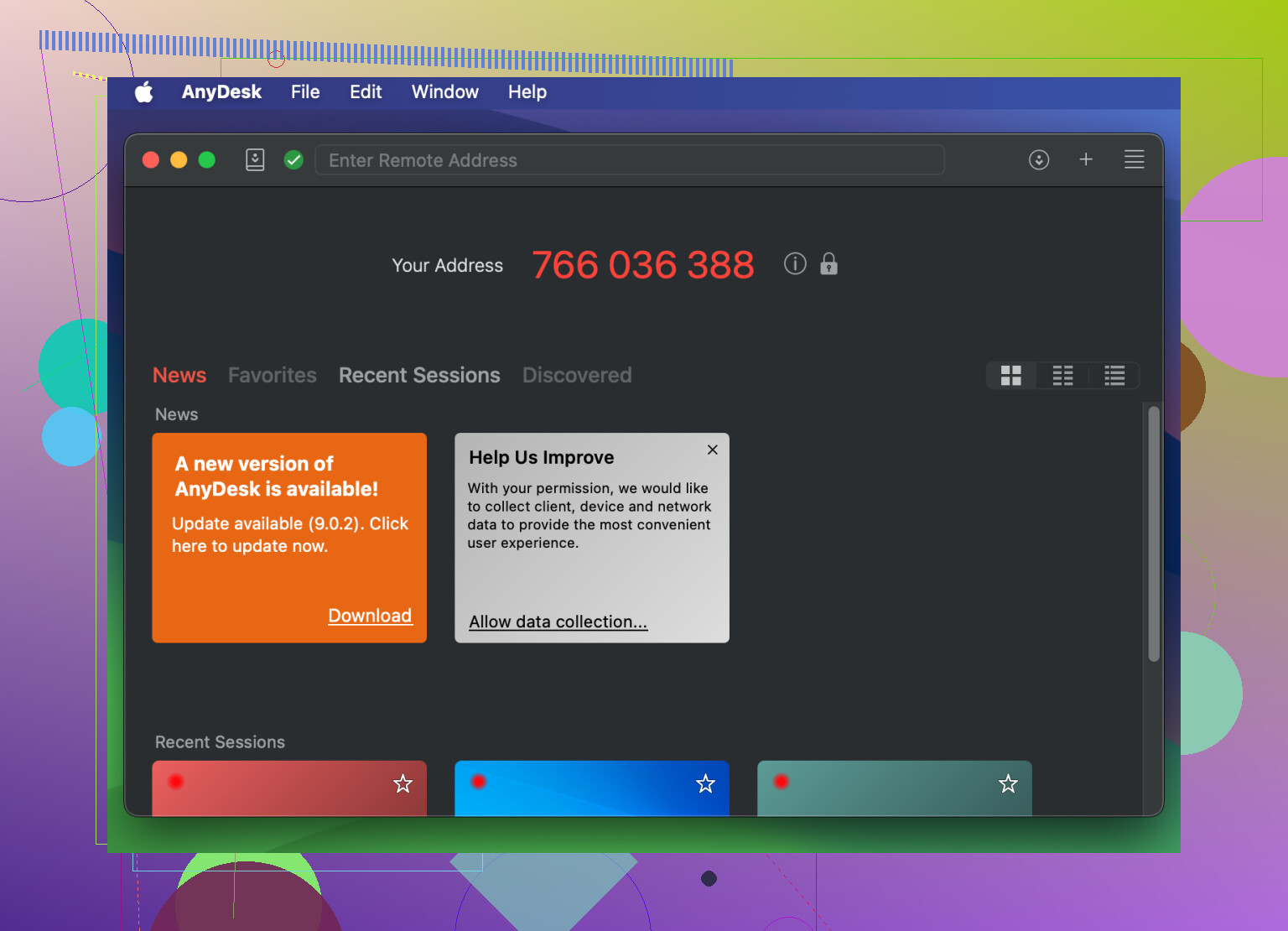
Task: Close the Help Us Improve card
Action: click(x=713, y=450)
